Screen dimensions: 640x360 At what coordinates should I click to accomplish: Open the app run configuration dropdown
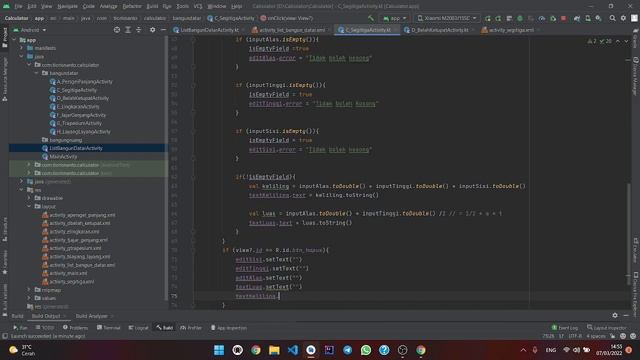[394, 18]
